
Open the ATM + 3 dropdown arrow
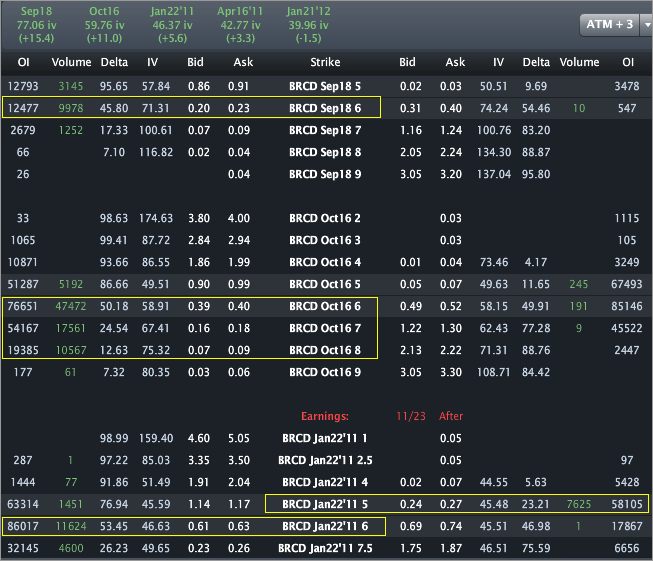tap(647, 25)
